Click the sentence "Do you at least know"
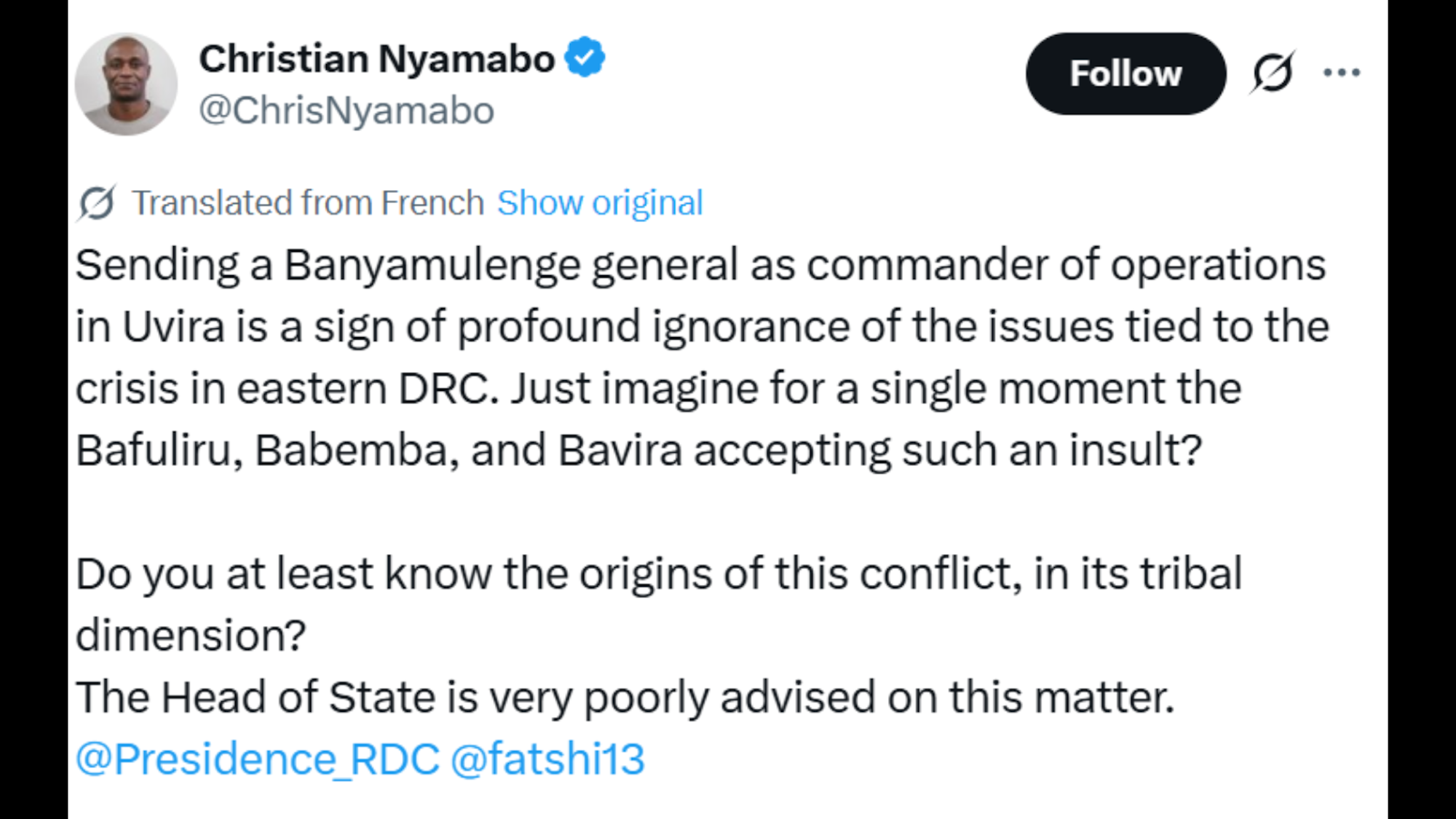Screen dimensions: 1456x819 (658, 574)
